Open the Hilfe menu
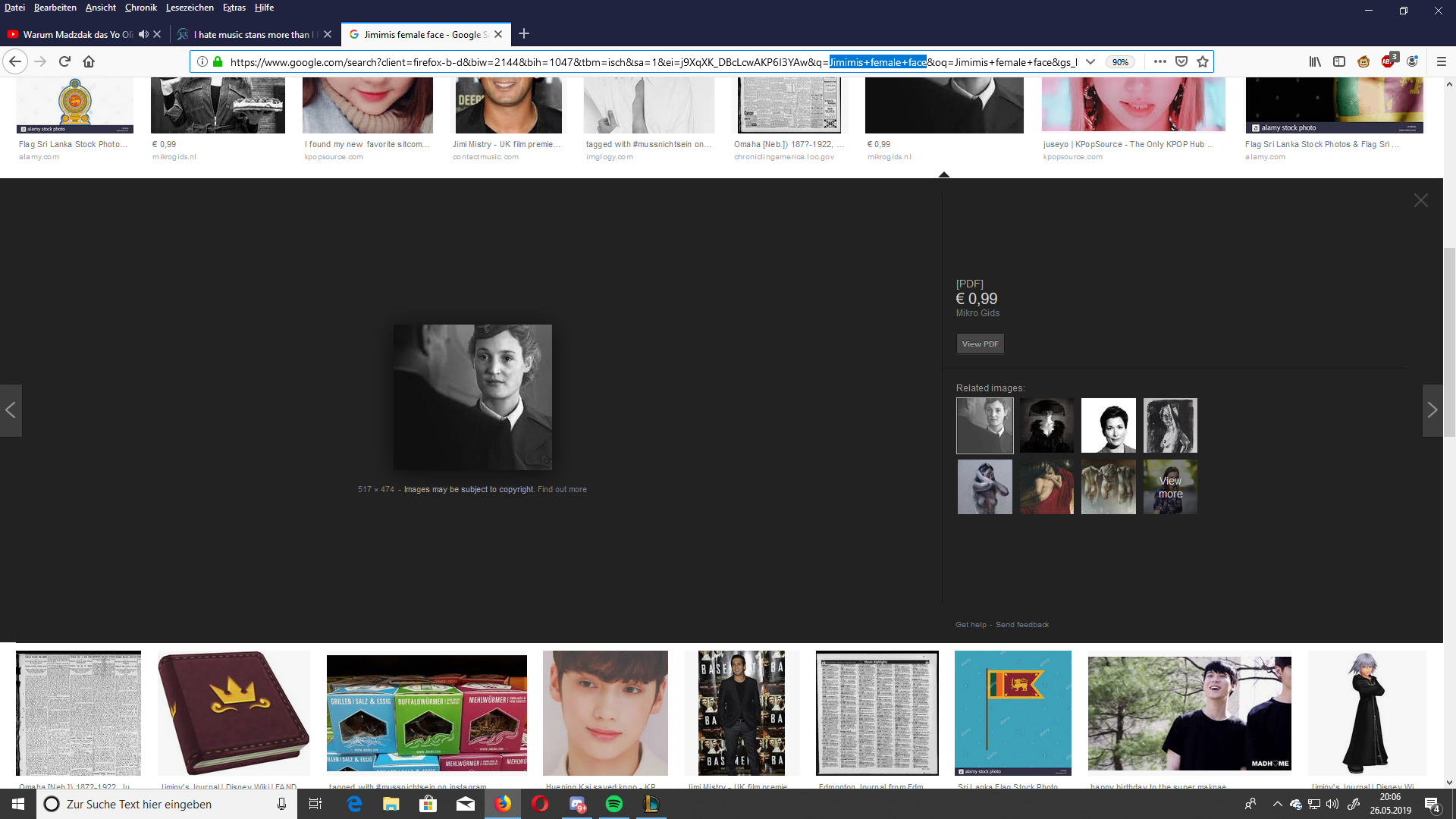The image size is (1456, 819). tap(264, 8)
